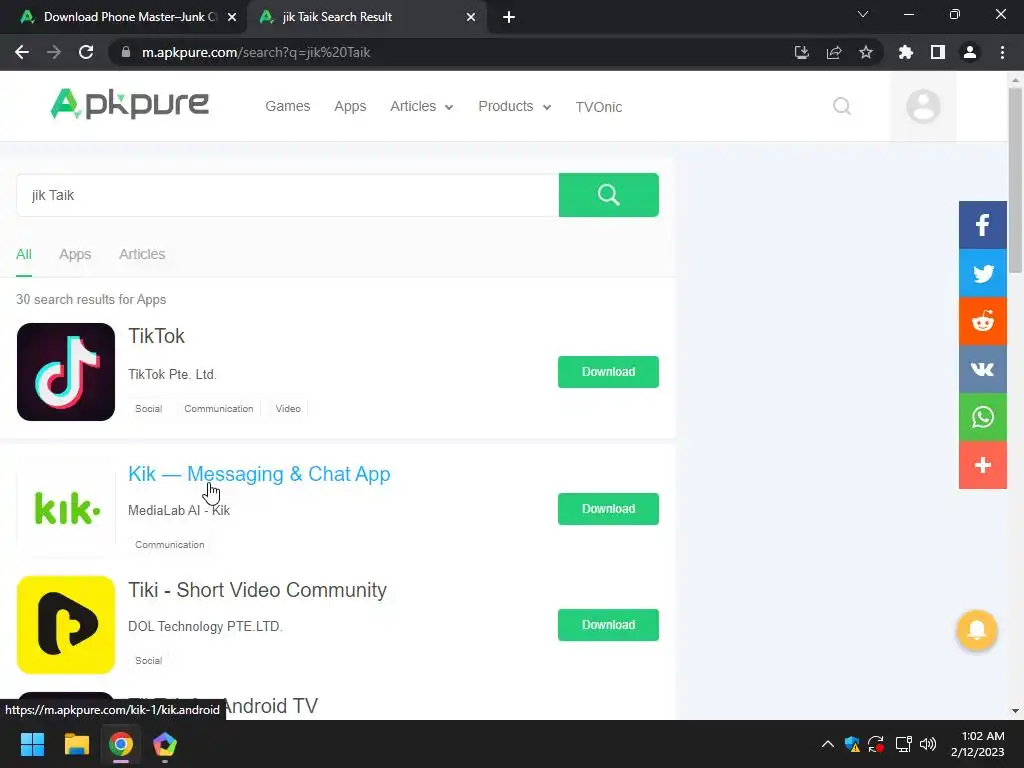The height and width of the screenshot is (768, 1024).
Task: Click the Social tag under TikTok
Action: click(148, 408)
